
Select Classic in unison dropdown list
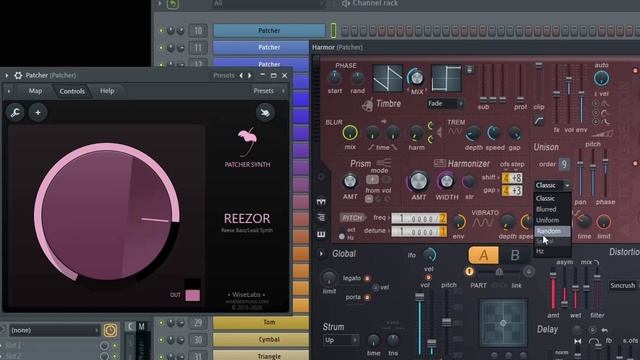[553, 198]
